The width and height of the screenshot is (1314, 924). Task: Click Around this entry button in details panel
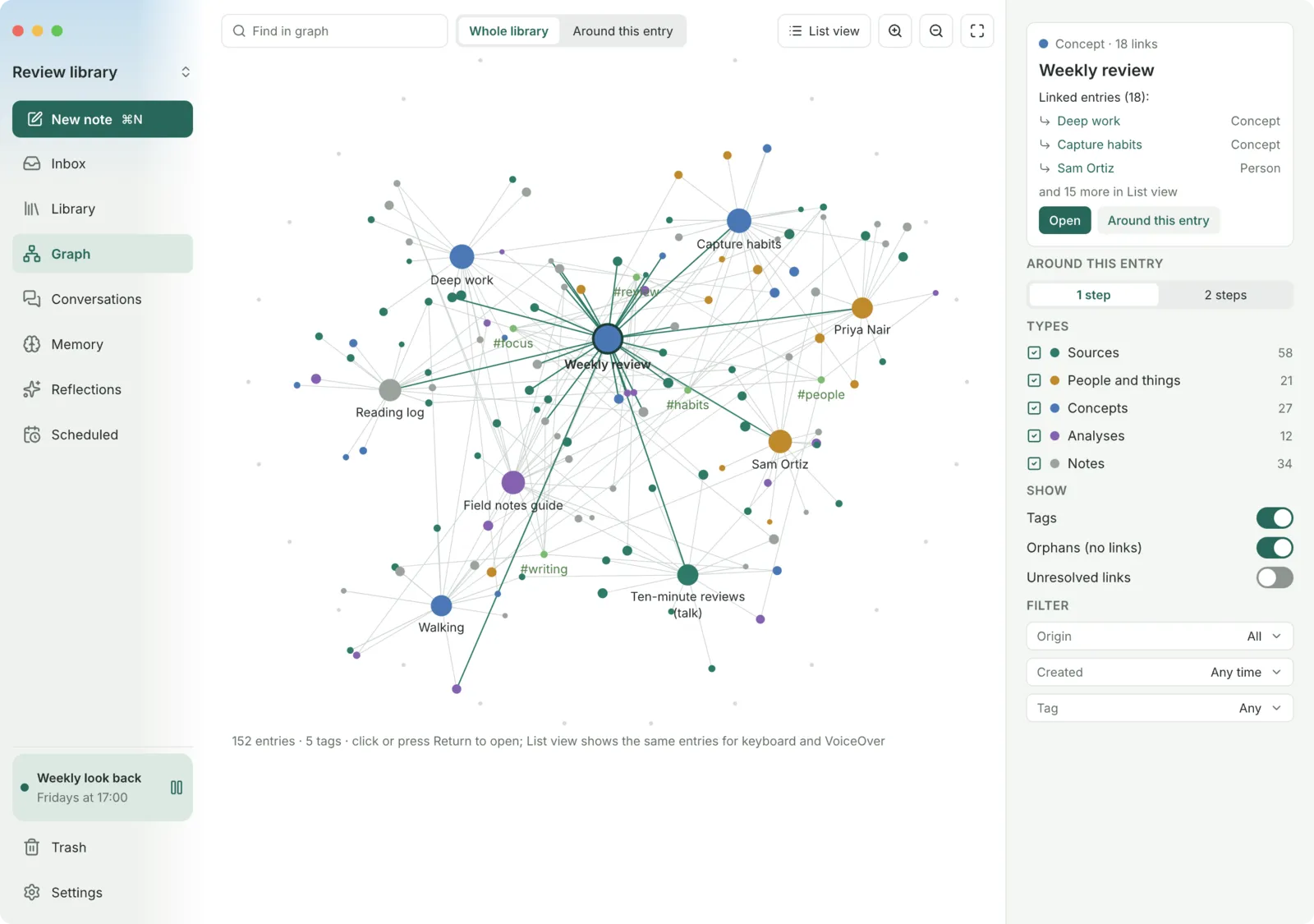tap(1158, 220)
